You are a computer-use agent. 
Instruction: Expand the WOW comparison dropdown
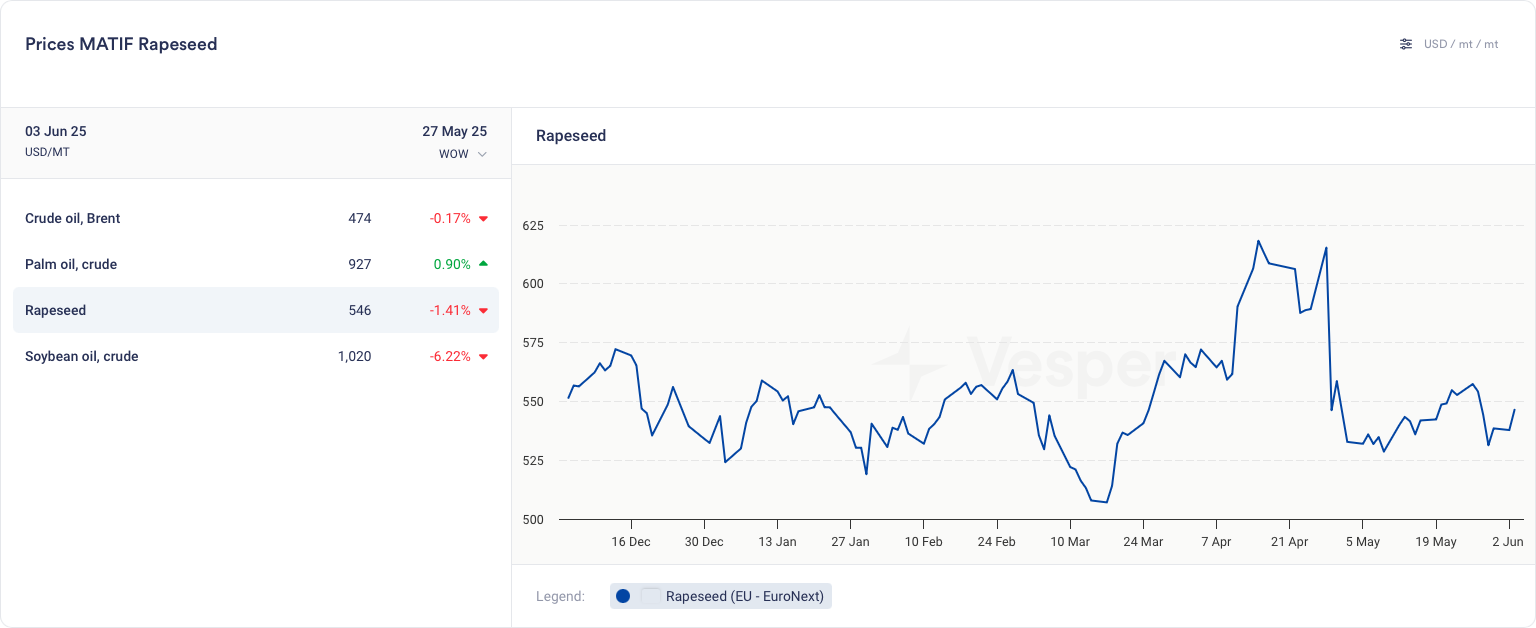click(x=463, y=154)
